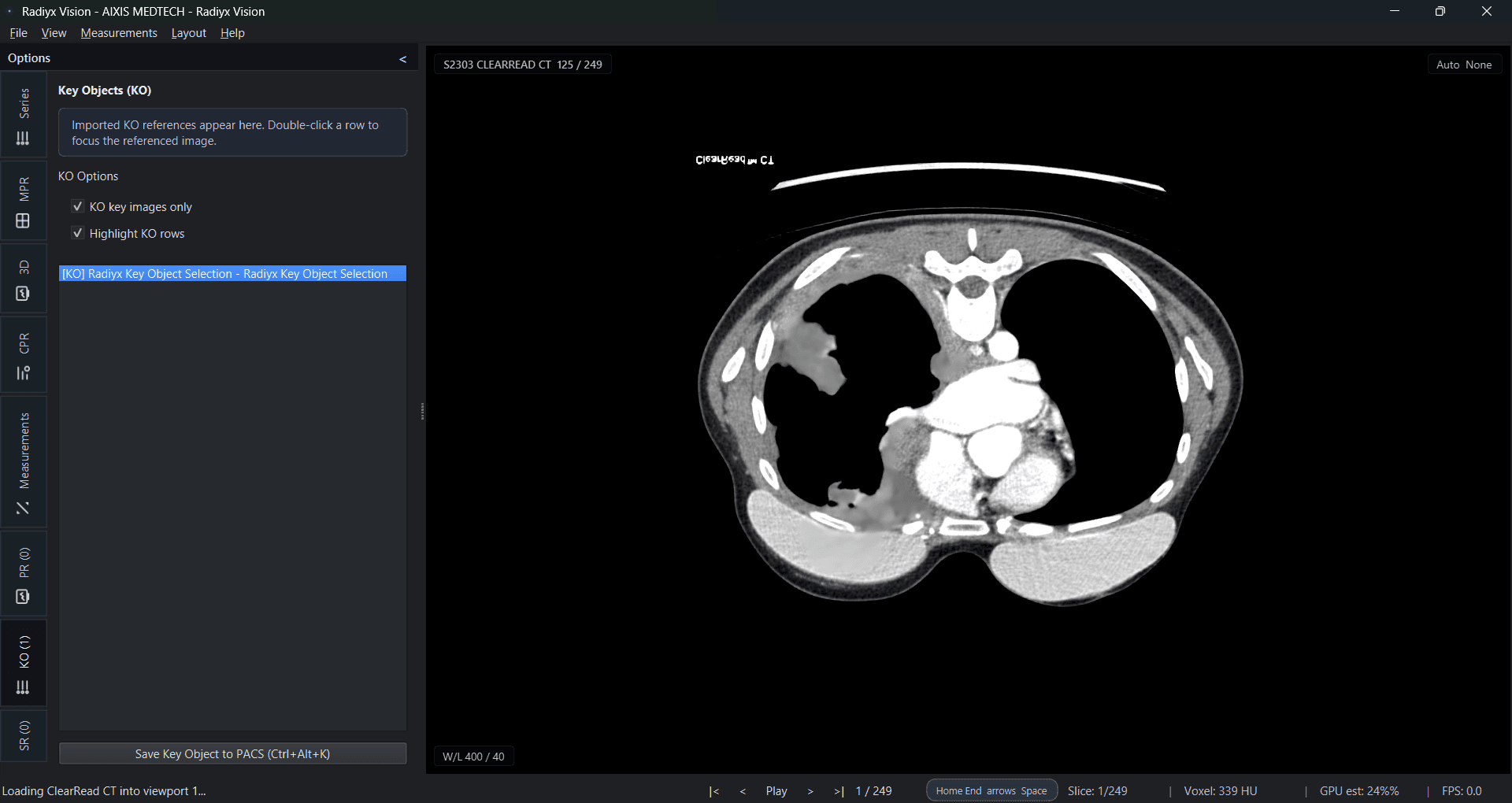The image size is (1512, 803).
Task: Open the Measurements menu
Action: coord(119,33)
